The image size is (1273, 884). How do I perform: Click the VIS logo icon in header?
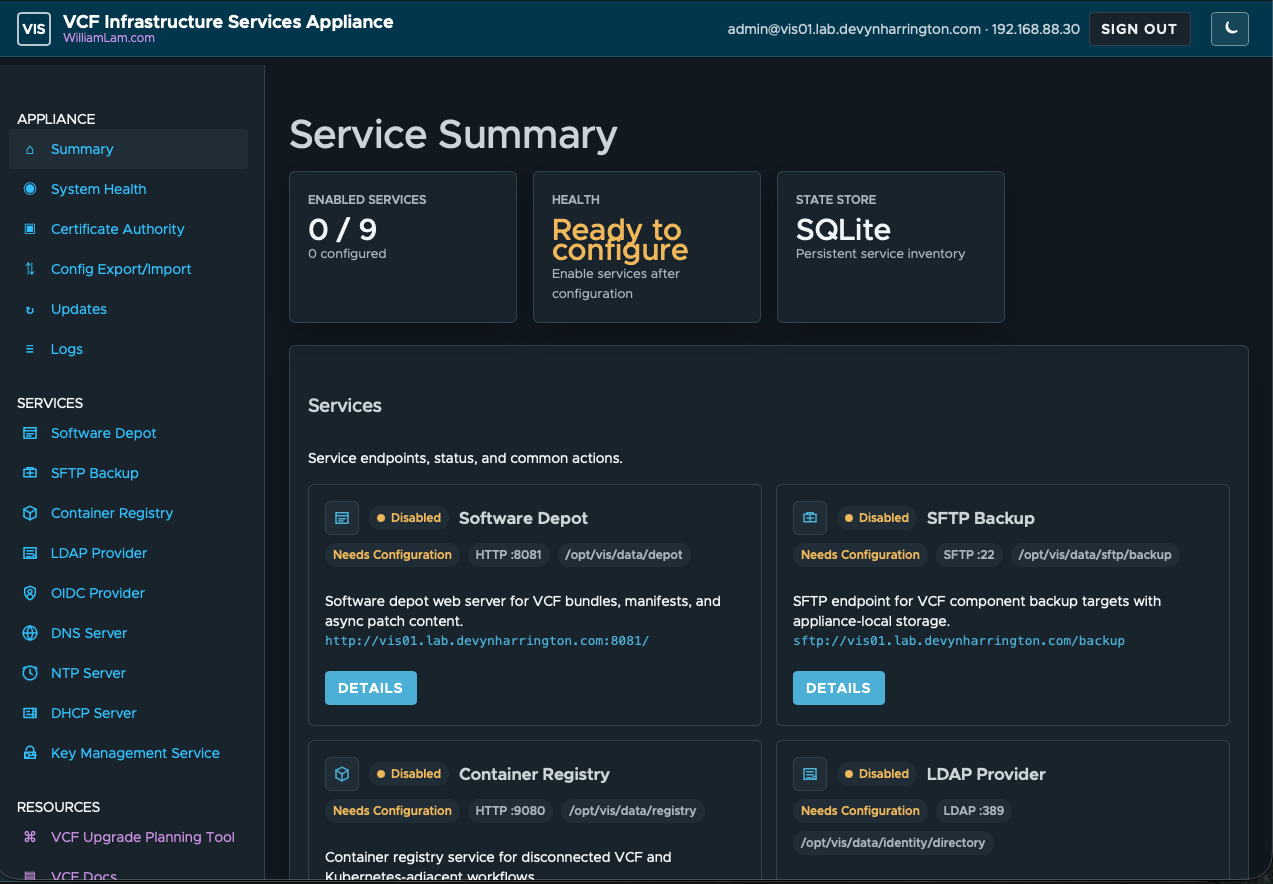click(x=34, y=30)
